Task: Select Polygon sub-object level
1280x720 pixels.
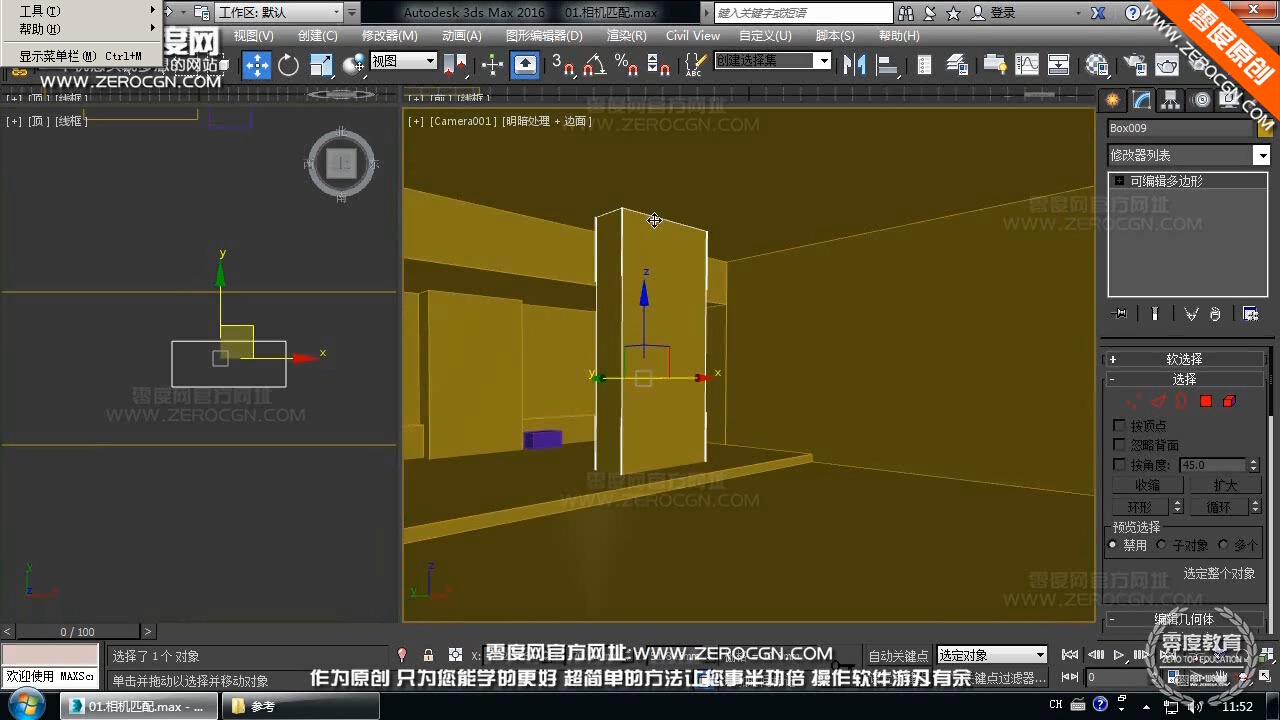Action: [1206, 401]
